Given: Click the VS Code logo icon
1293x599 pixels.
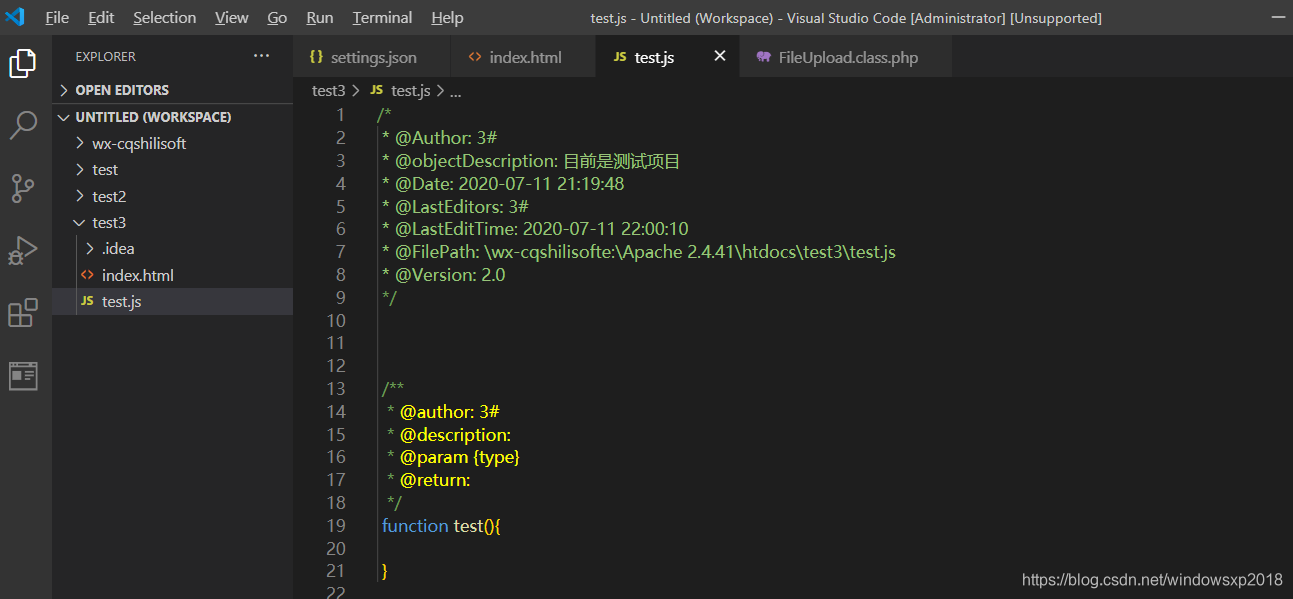Looking at the screenshot, I should click(x=14, y=18).
